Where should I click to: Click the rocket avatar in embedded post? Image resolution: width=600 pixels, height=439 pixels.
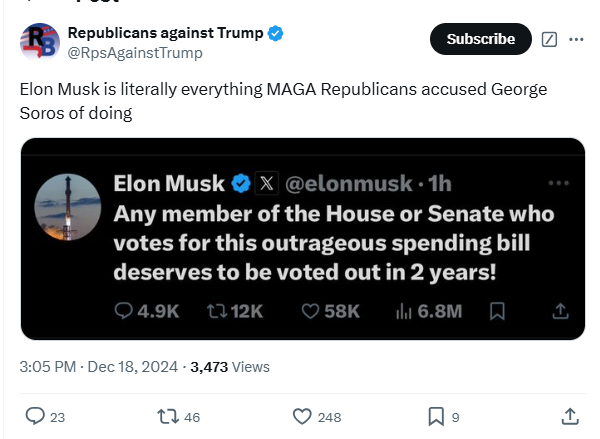(67, 206)
